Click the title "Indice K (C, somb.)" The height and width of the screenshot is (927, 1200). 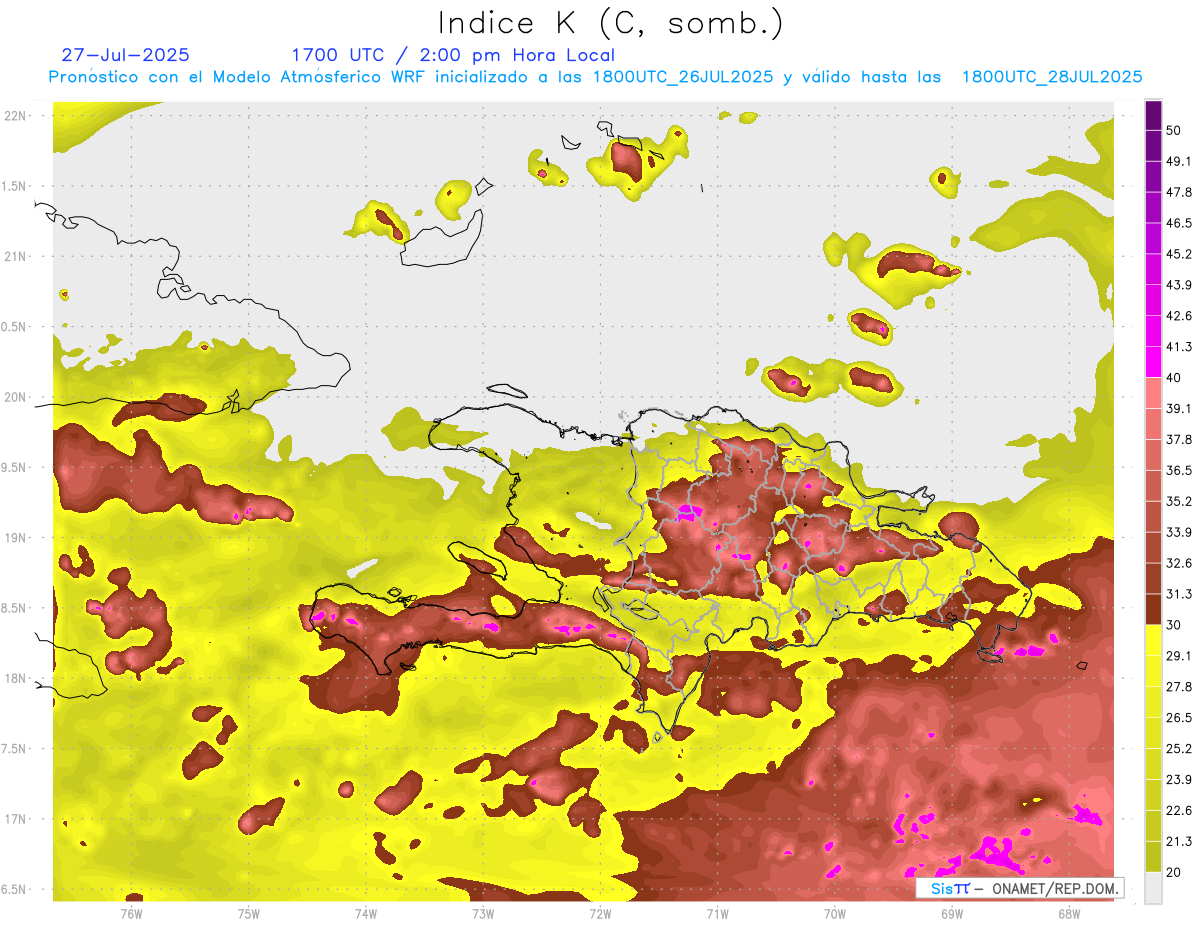tap(610, 24)
